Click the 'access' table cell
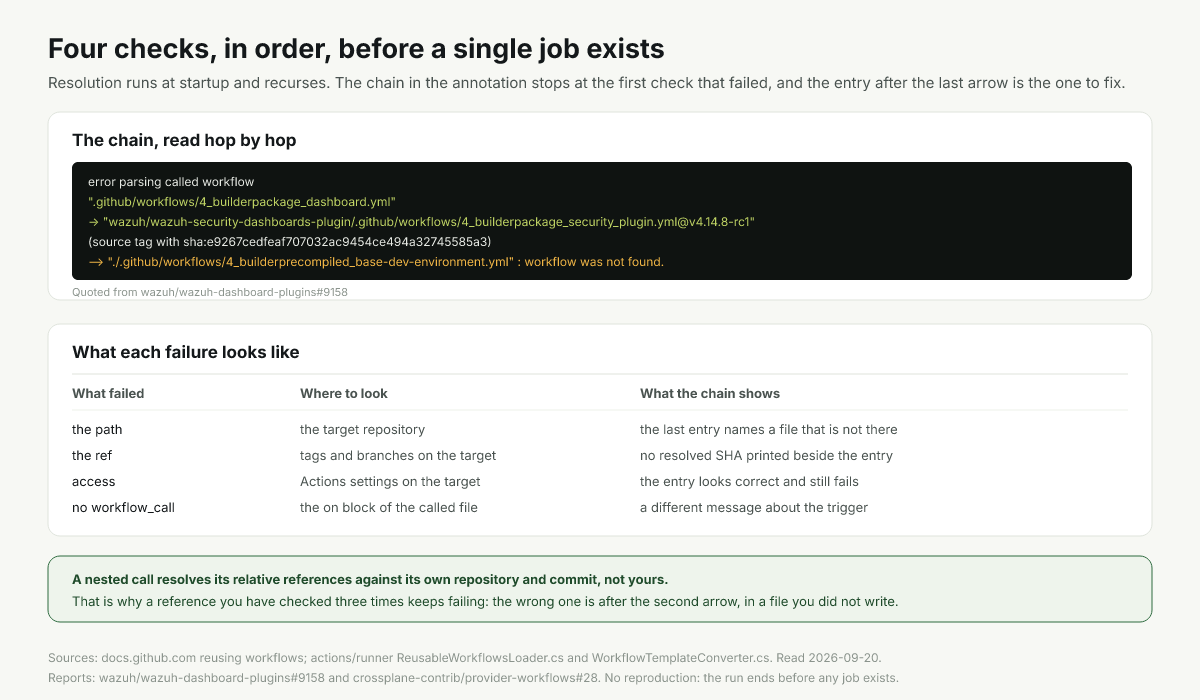 pyautogui.click(x=94, y=481)
